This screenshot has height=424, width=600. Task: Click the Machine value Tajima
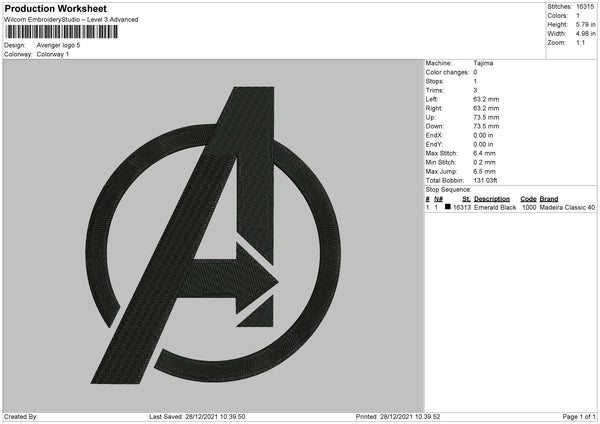(483, 63)
